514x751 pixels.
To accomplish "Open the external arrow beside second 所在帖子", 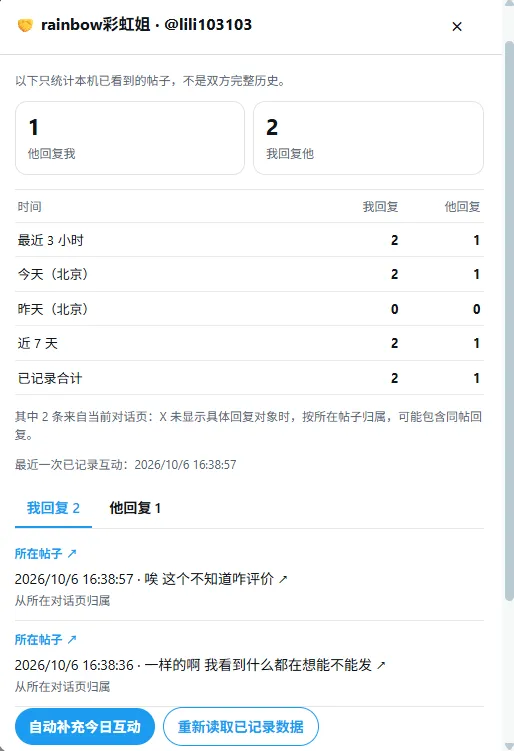I will coord(72,639).
